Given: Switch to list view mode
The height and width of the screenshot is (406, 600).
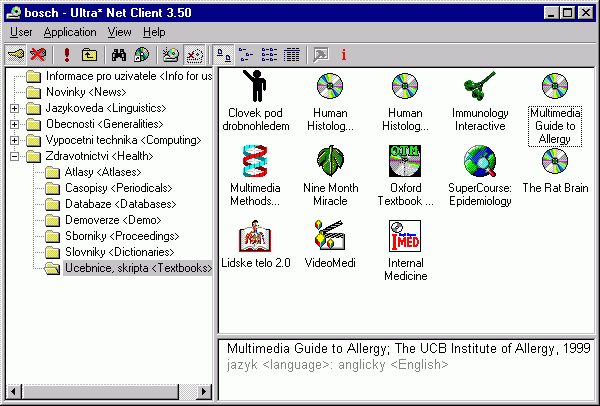Looking at the screenshot, I should [269, 55].
